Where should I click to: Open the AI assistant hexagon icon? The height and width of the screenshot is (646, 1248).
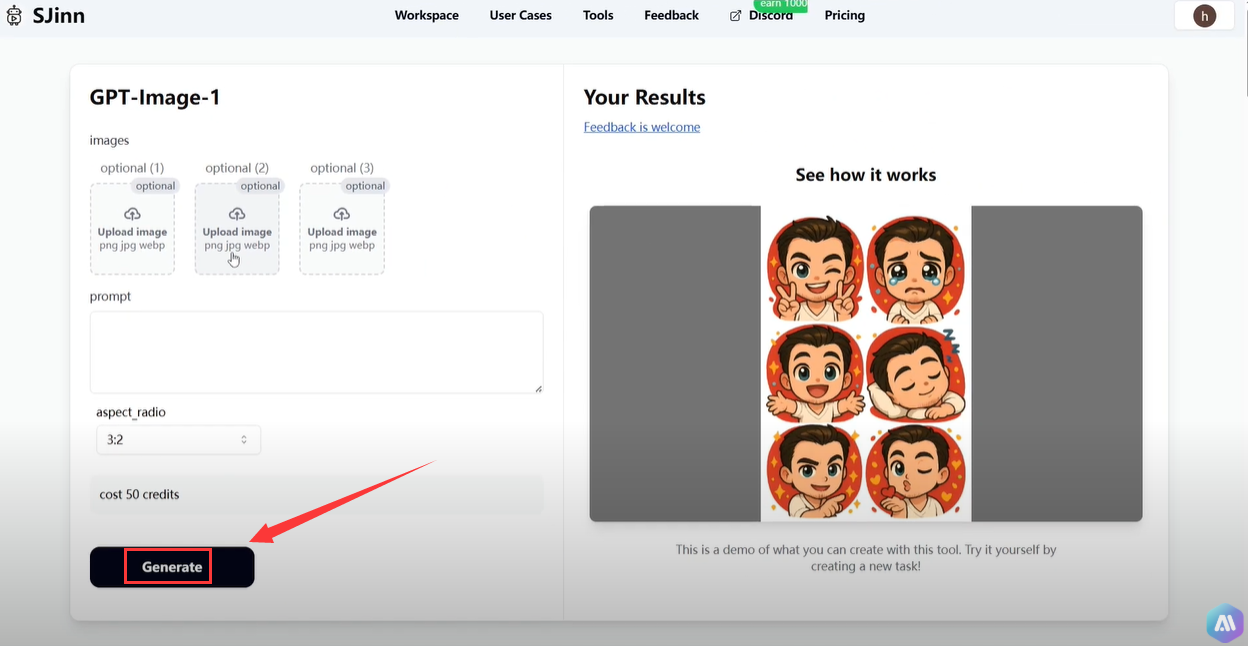pos(1225,623)
